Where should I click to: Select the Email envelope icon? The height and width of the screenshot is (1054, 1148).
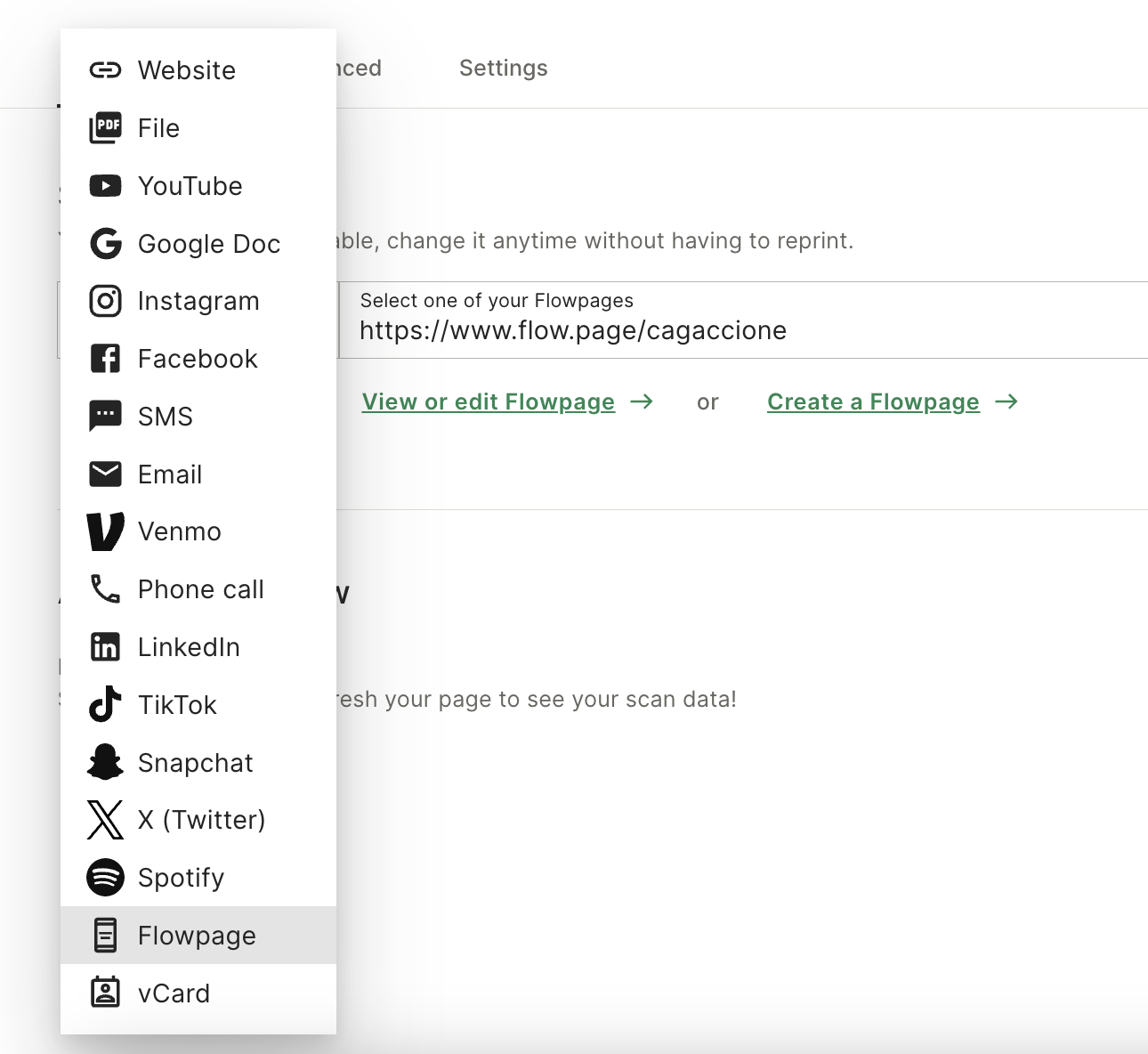(x=105, y=474)
